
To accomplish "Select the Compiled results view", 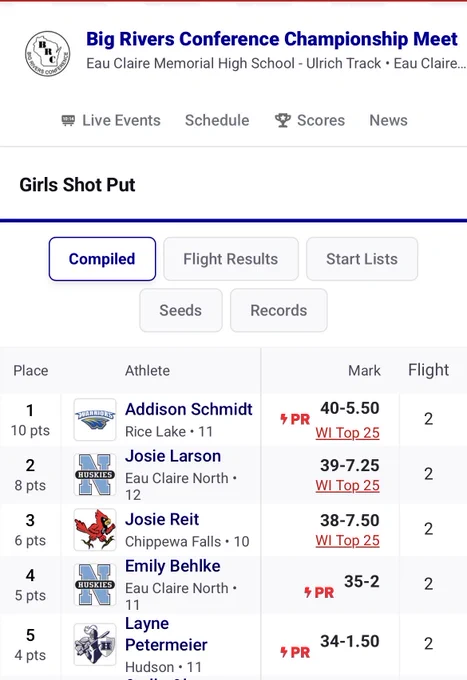I will coord(102,259).
